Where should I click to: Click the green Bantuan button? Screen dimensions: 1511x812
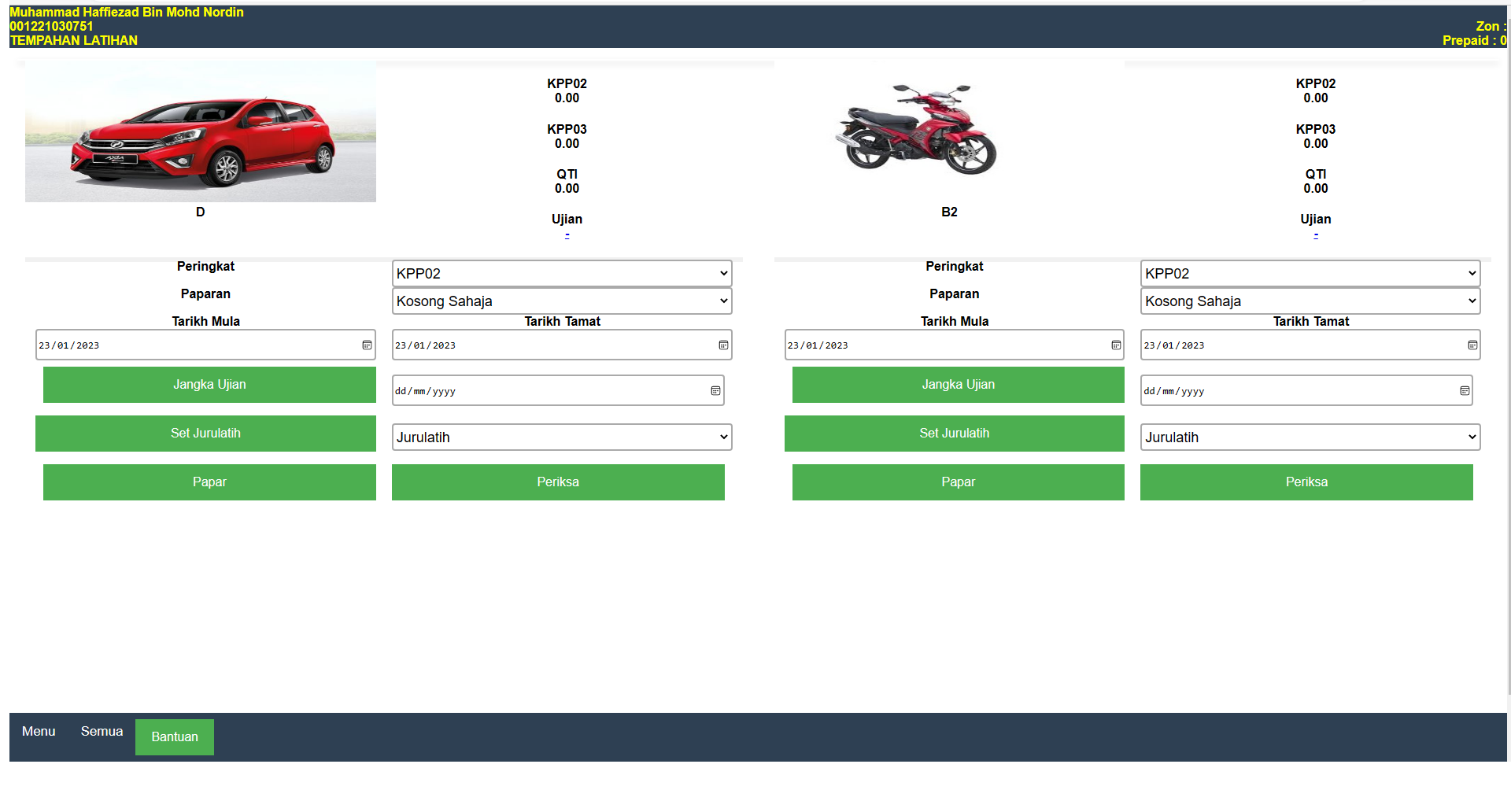pos(175,737)
